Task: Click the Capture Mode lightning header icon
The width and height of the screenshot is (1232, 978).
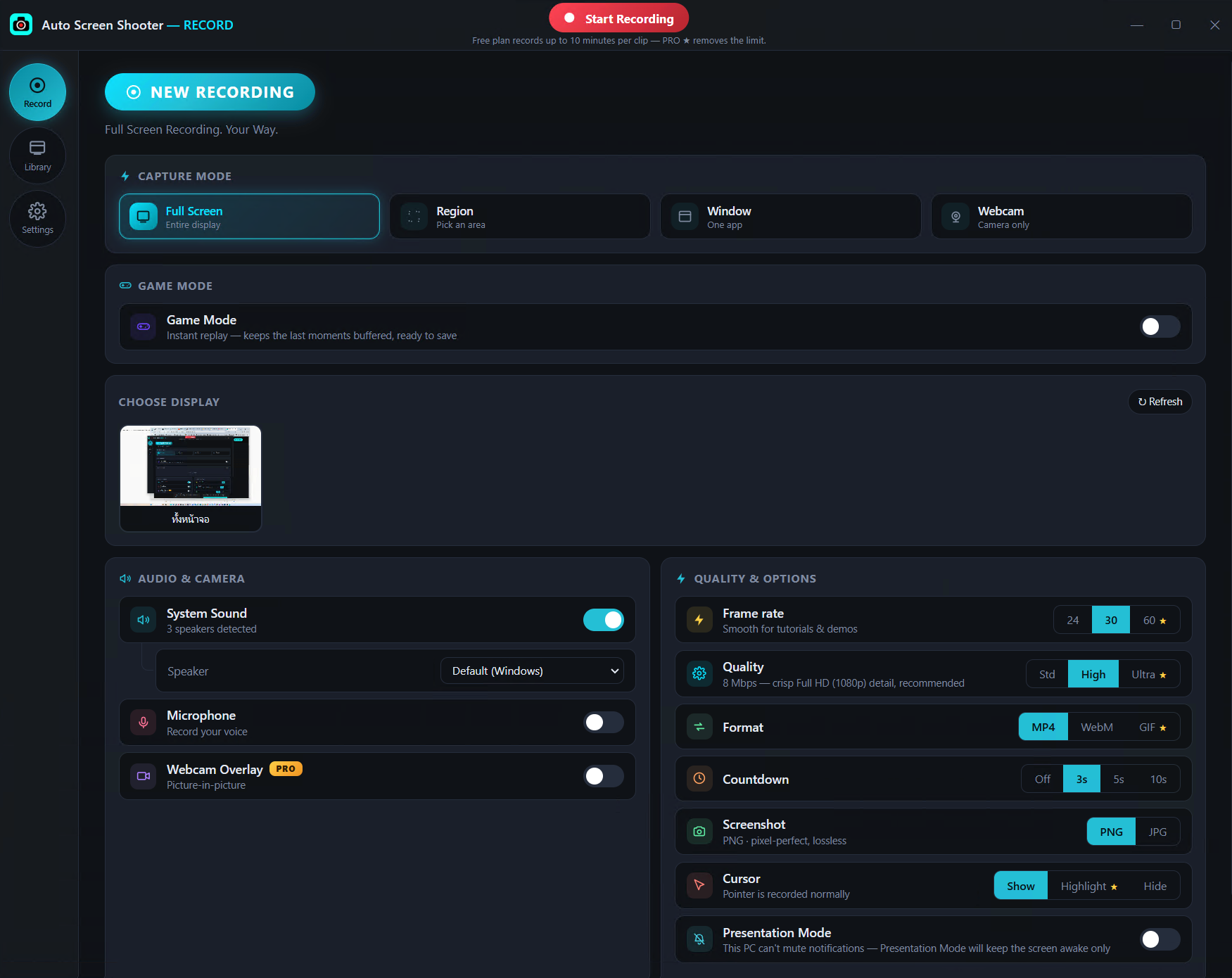Action: (125, 176)
